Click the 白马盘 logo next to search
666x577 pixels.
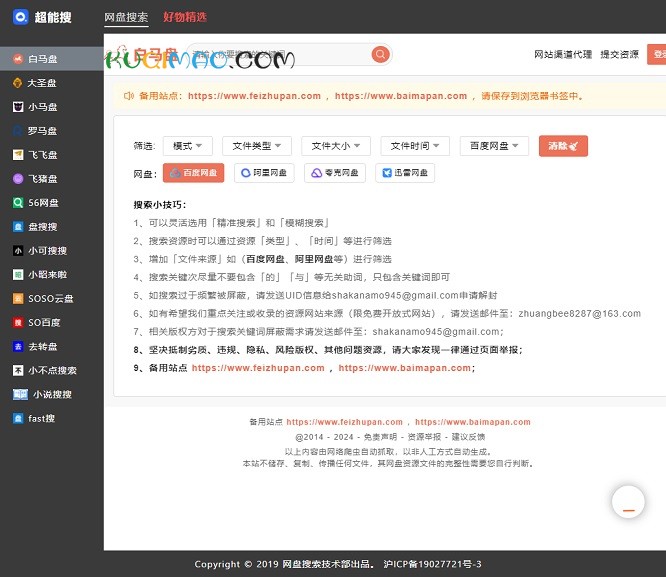(143, 56)
